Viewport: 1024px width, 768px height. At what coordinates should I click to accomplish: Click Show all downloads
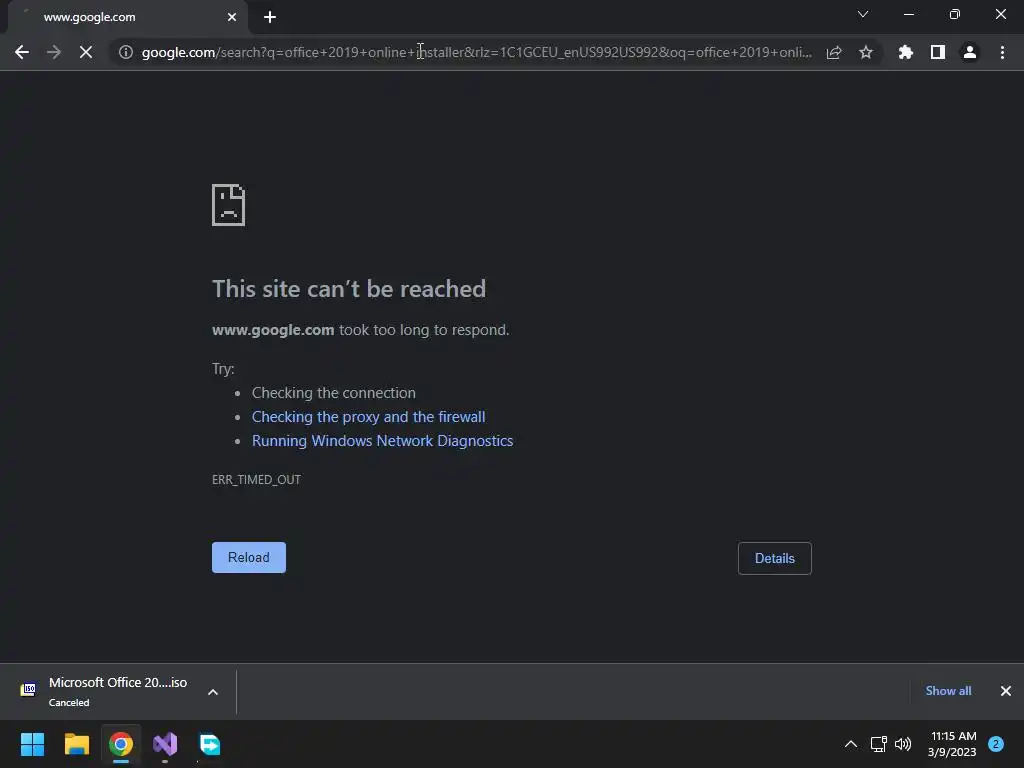pyautogui.click(x=948, y=691)
